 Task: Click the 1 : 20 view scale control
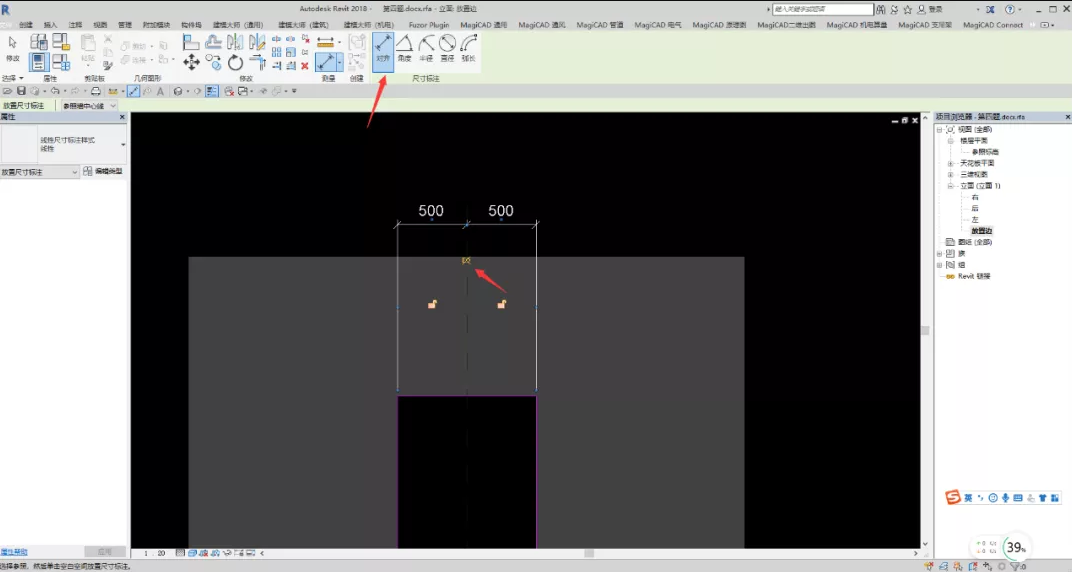click(x=154, y=553)
